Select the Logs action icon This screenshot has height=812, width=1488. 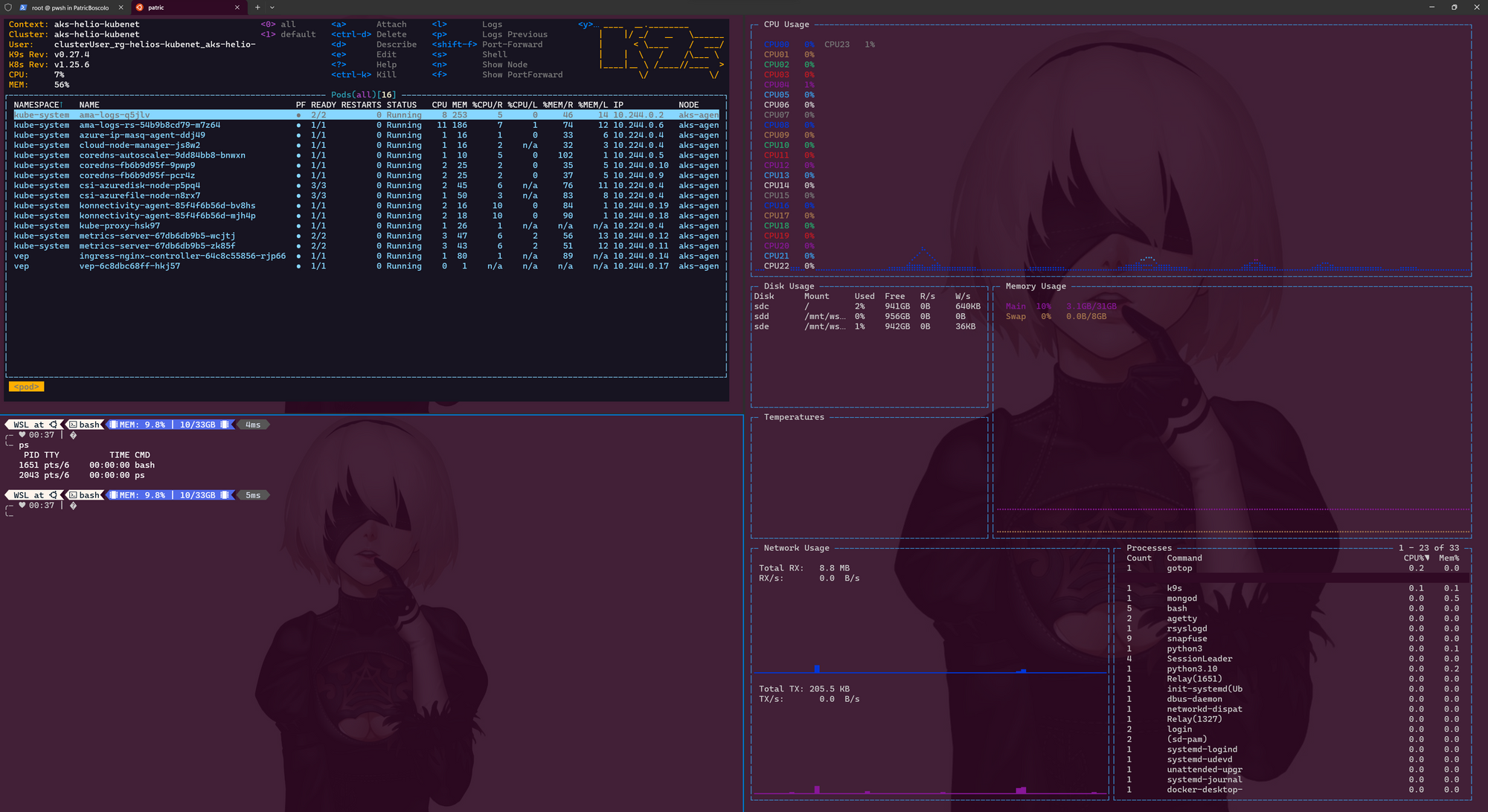pos(434,23)
